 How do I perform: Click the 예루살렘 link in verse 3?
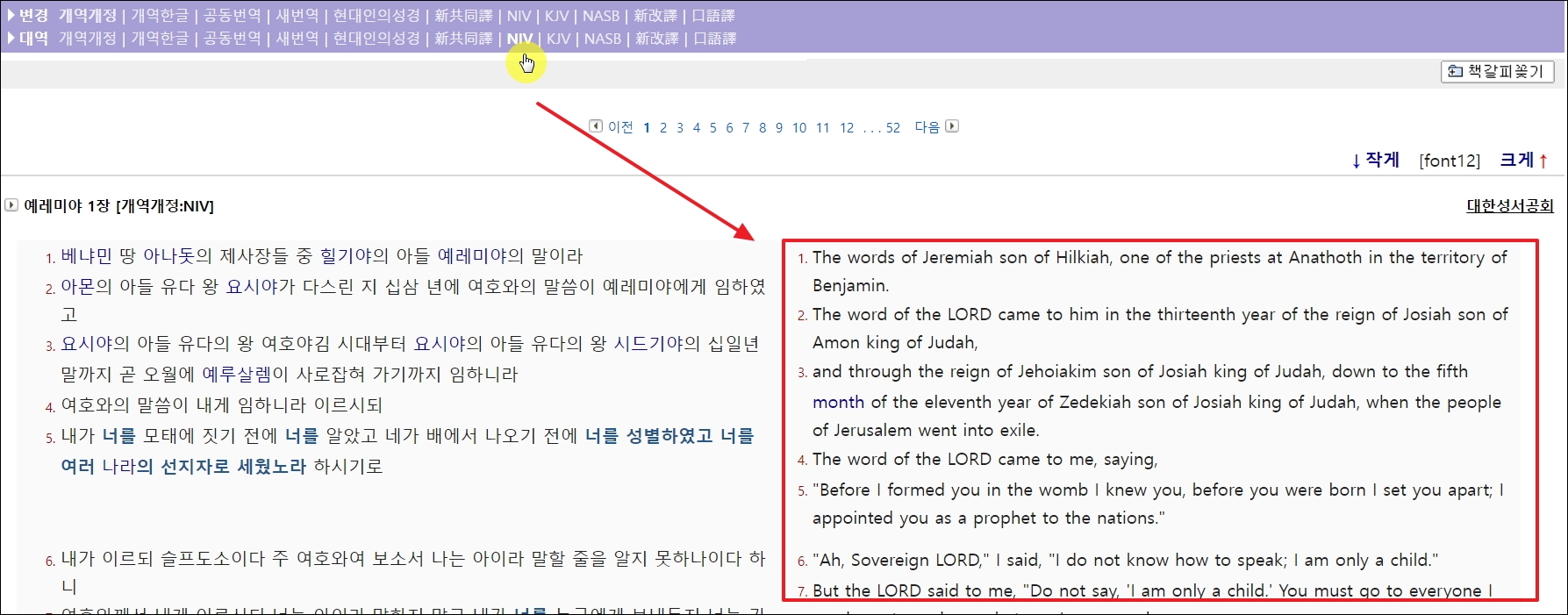point(236,375)
